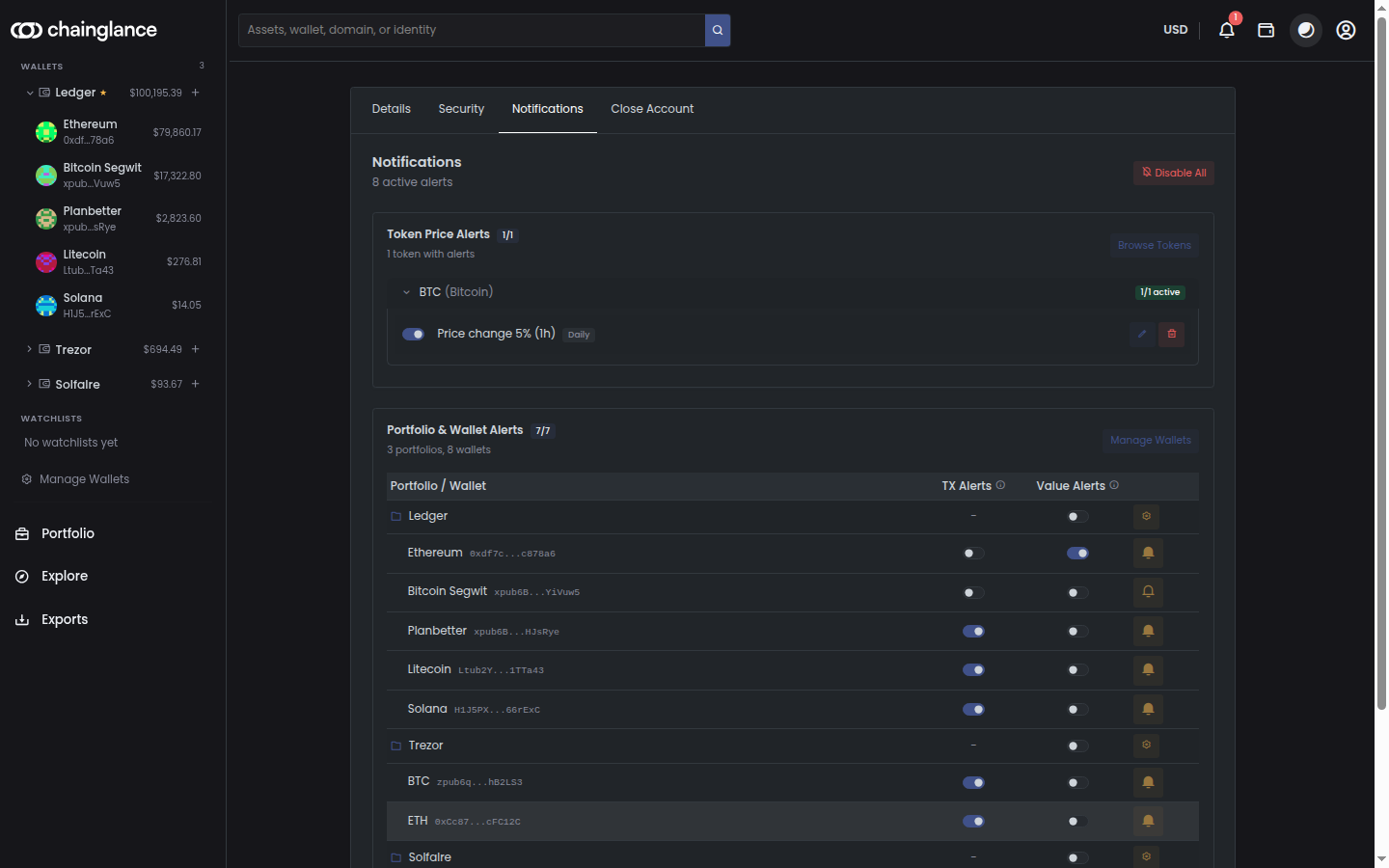
Task: Turn off TX Alerts for Litecoin
Action: (x=973, y=670)
